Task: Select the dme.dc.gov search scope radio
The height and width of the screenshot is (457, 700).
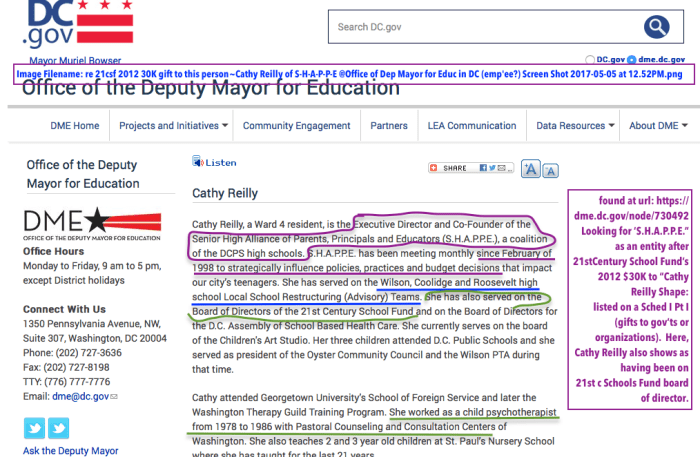Action: [x=634, y=61]
